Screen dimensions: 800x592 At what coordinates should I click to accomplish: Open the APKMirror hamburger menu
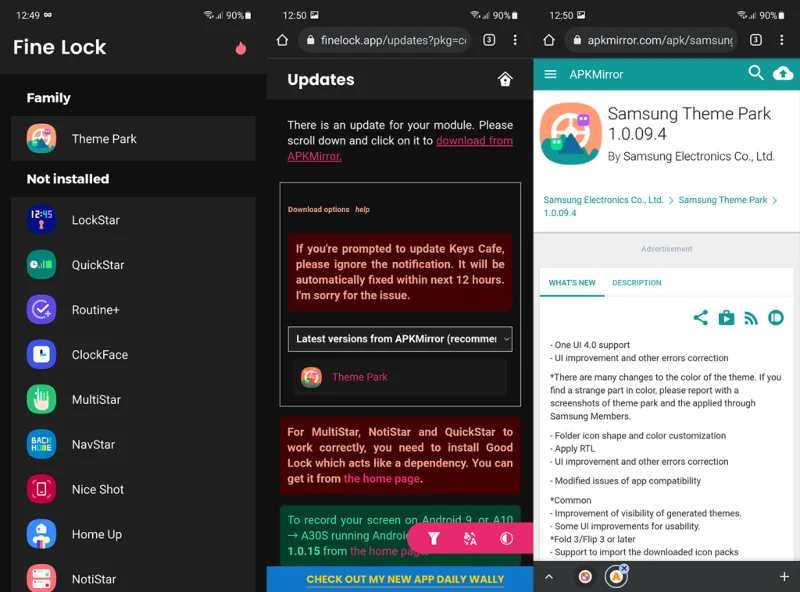(550, 75)
